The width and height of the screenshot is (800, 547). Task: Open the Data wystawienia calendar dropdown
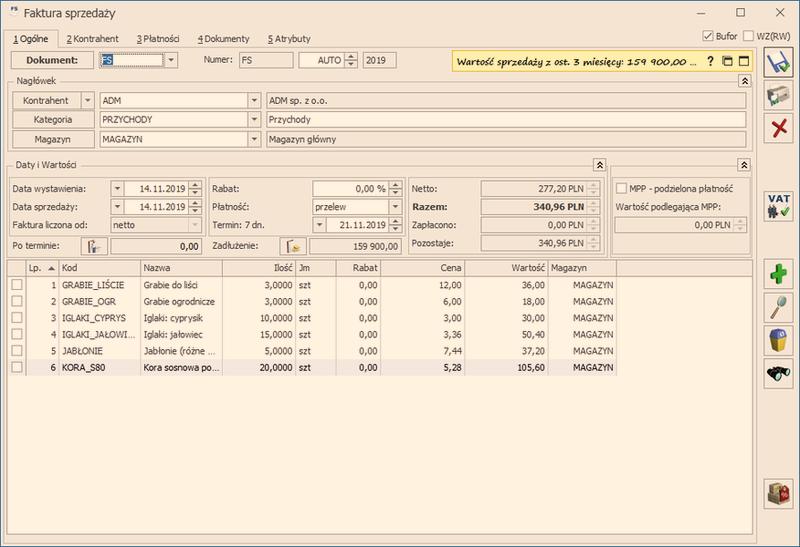[x=117, y=188]
